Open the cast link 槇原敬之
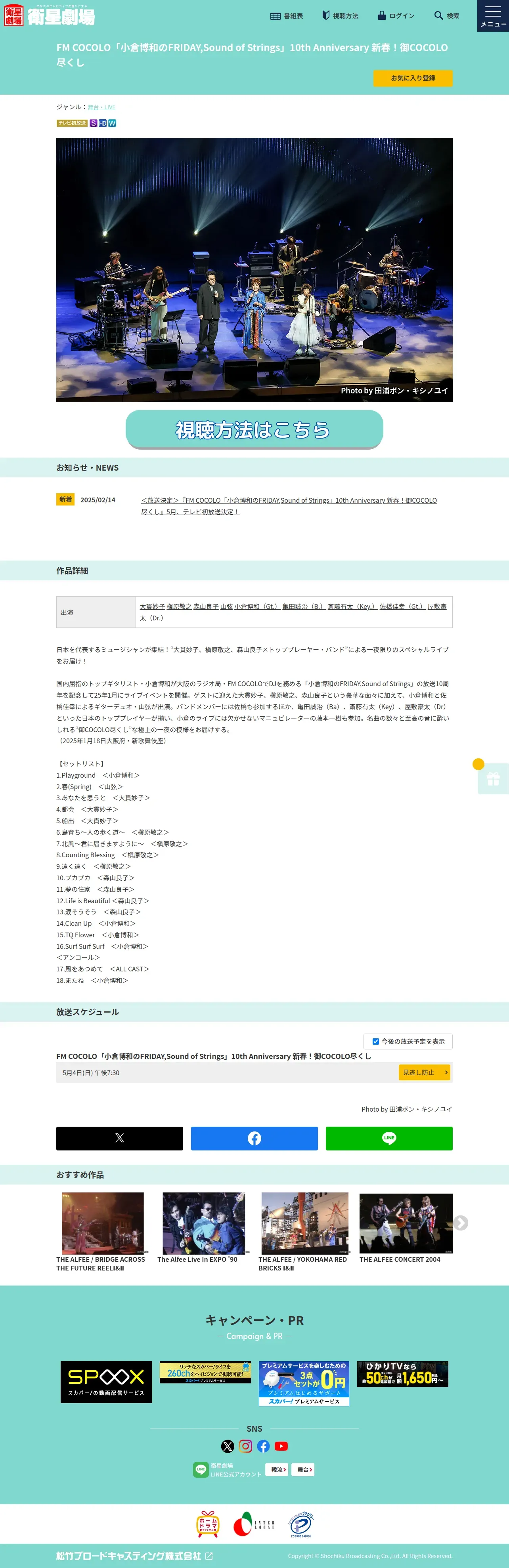This screenshot has width=509, height=1568. click(x=179, y=606)
